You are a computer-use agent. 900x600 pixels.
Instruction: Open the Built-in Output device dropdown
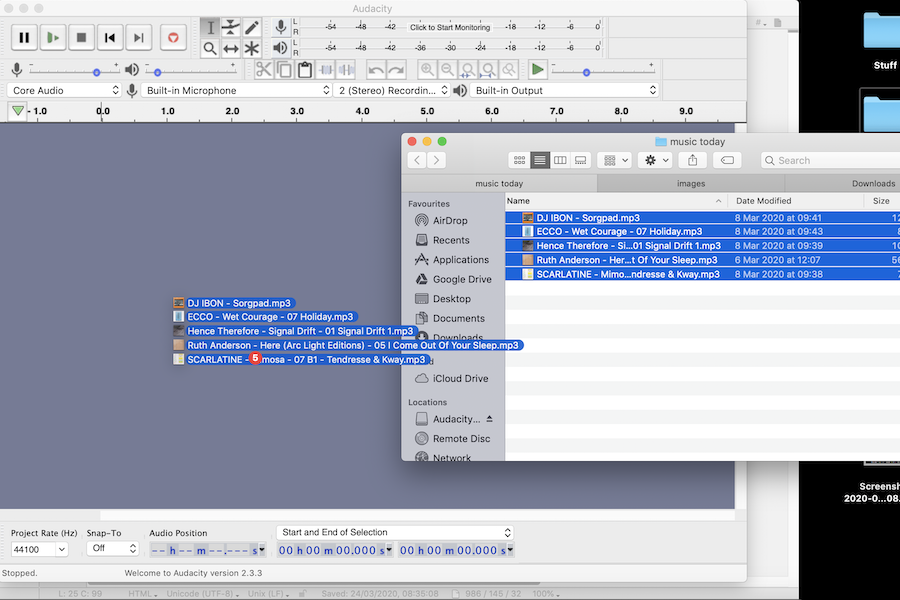(x=564, y=90)
